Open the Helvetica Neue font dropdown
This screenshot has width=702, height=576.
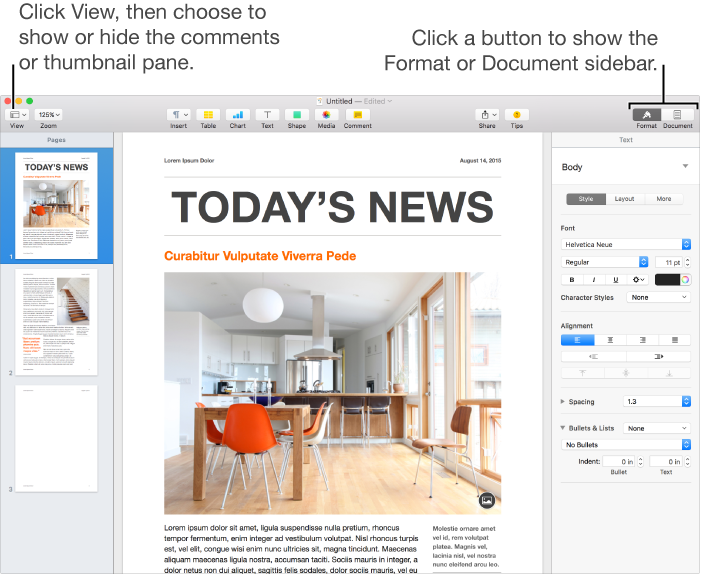click(626, 244)
